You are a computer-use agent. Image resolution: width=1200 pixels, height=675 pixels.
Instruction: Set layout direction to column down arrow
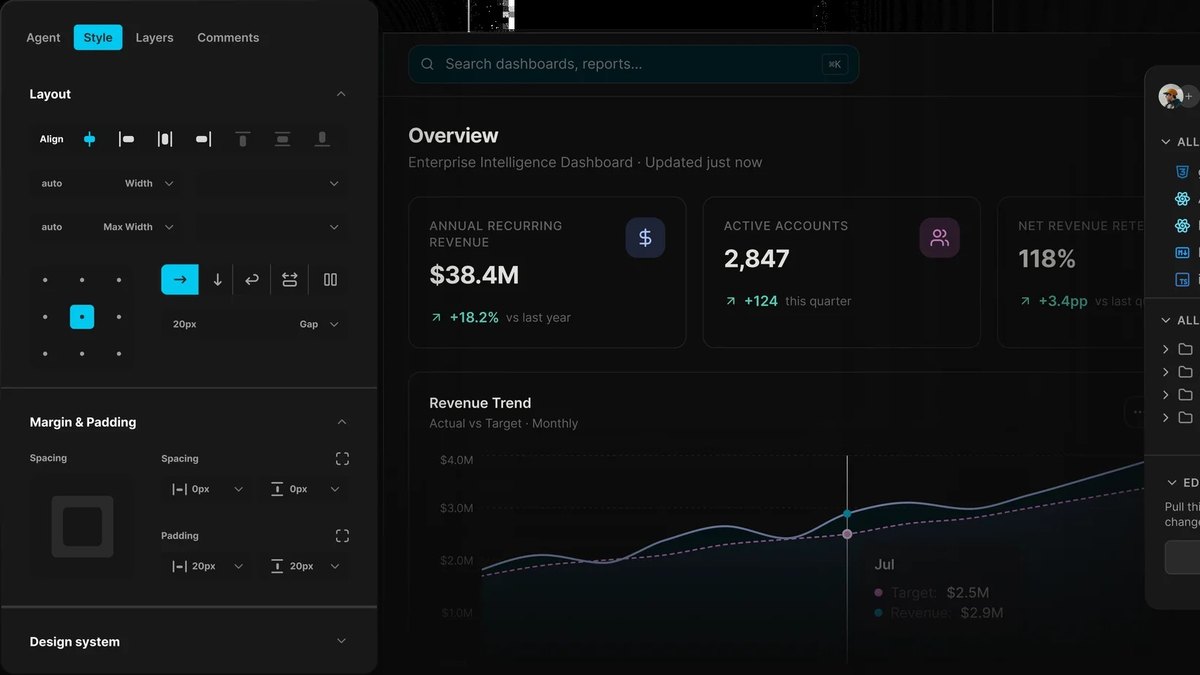(217, 280)
